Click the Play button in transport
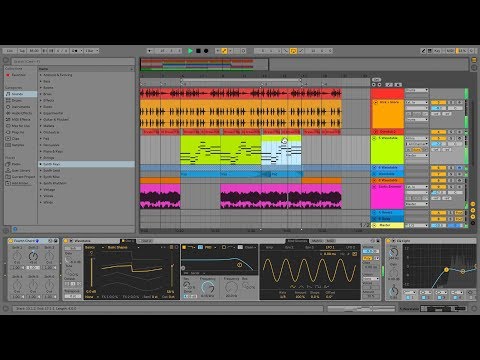The image size is (480, 360). (190, 51)
